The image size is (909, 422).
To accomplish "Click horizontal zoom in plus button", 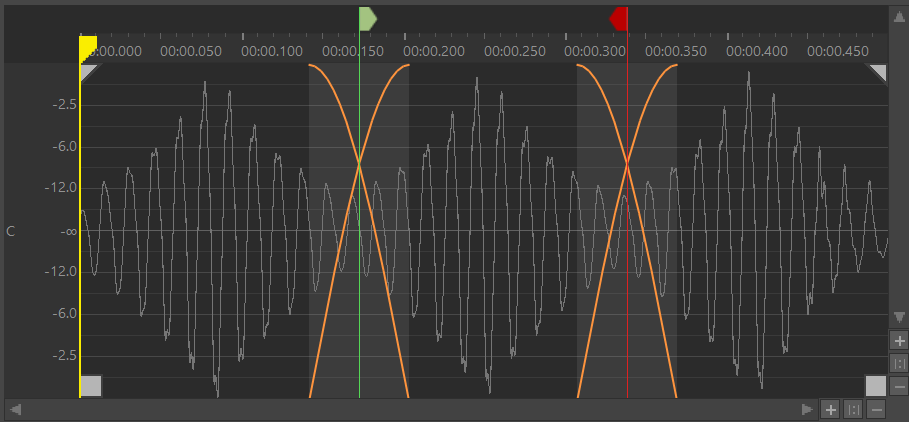I will tap(830, 409).
